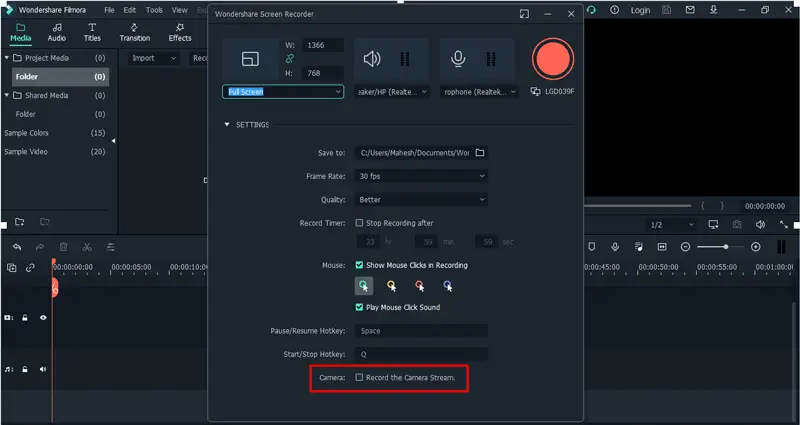This screenshot has width=800, height=425.
Task: Open the View menu in Filmora
Action: coord(180,10)
